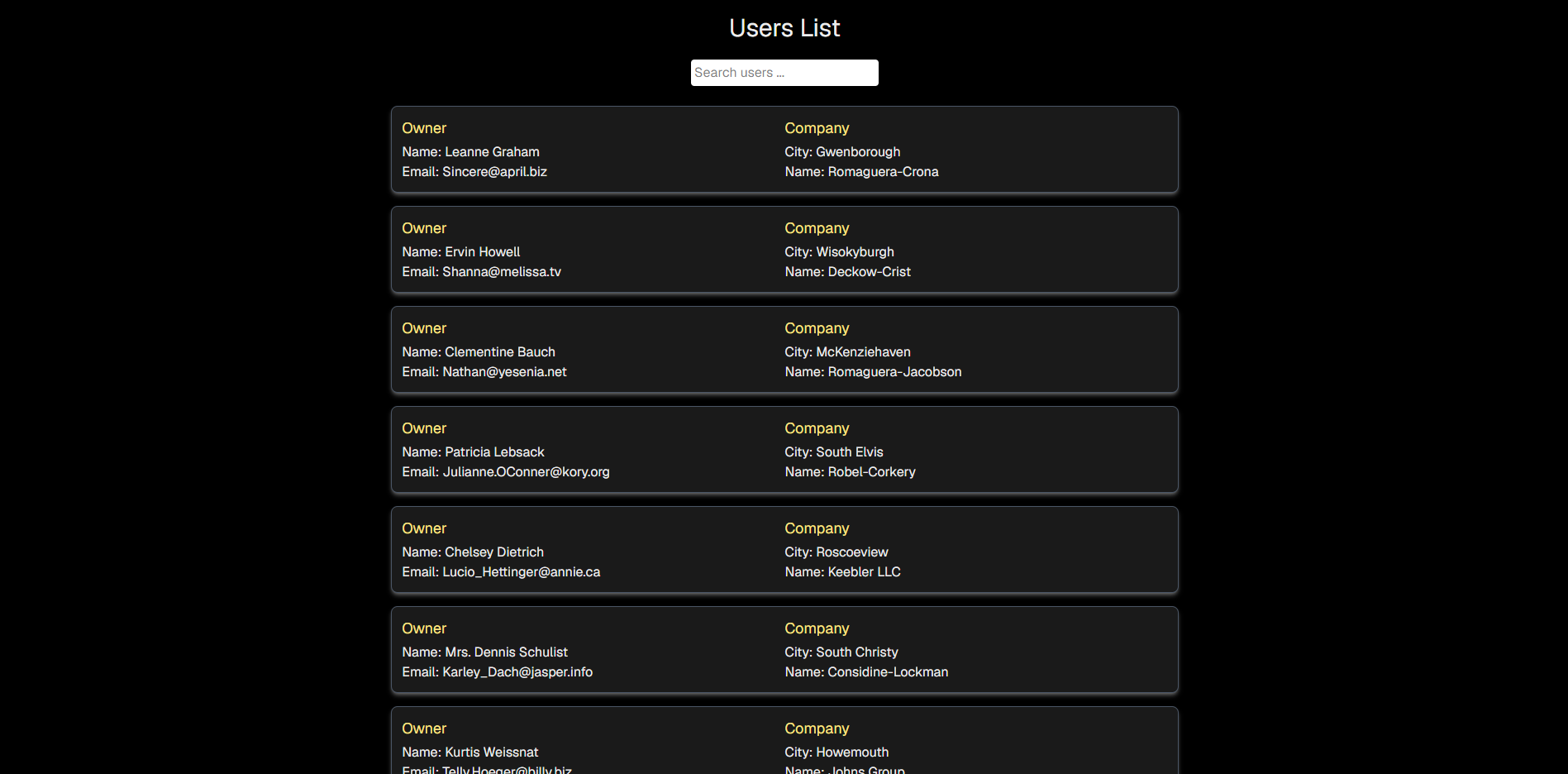This screenshot has width=1568, height=774.
Task: Click the email Shanna@melissa.tv
Action: pos(502,272)
